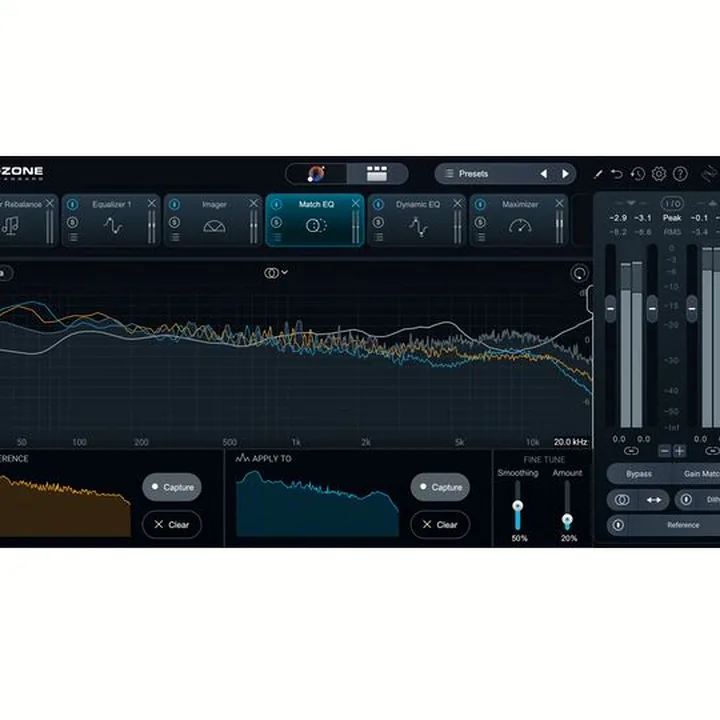The width and height of the screenshot is (720, 720).
Task: Remove the Equalizer 1 module
Action: 152,203
